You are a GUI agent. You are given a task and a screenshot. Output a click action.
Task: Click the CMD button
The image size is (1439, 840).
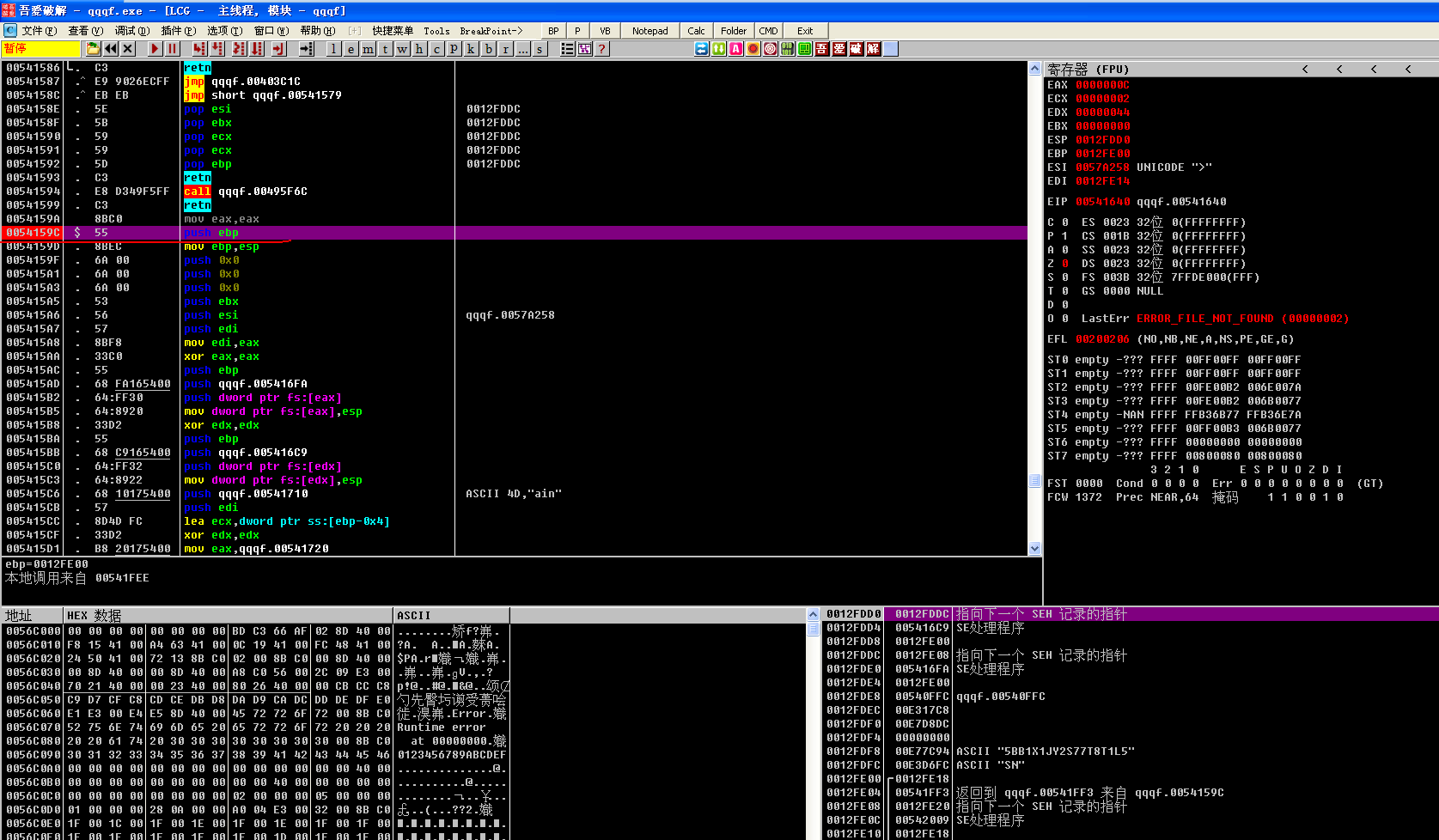tap(768, 31)
